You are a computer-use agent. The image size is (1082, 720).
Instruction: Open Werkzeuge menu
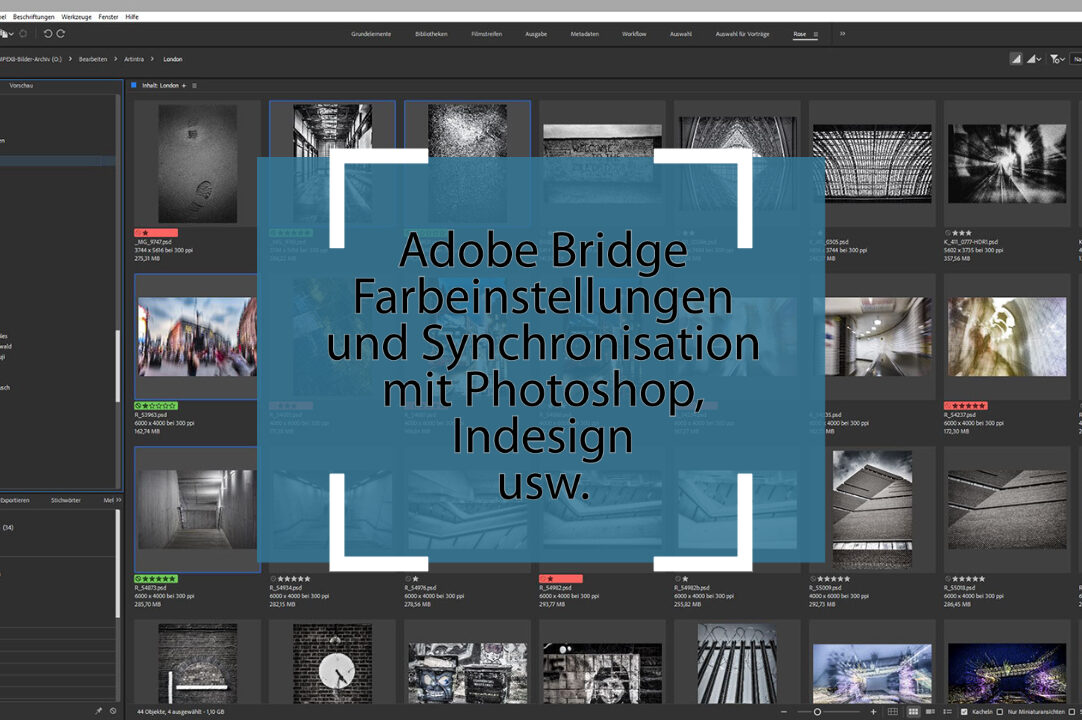(76, 17)
